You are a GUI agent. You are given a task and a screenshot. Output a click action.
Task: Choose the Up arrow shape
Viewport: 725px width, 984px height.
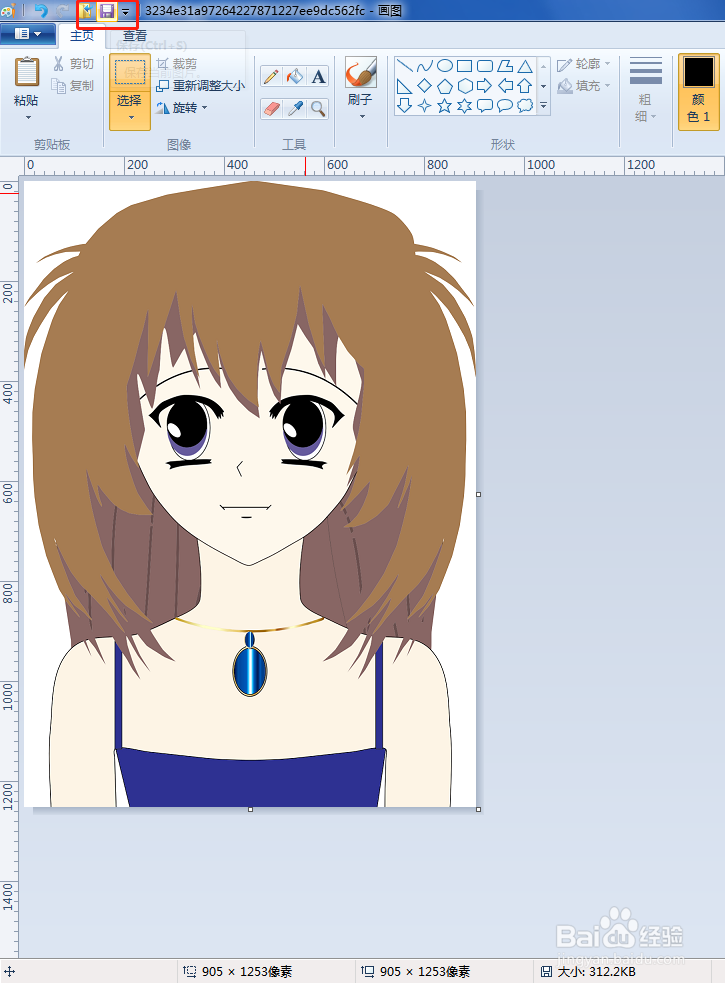[x=525, y=86]
